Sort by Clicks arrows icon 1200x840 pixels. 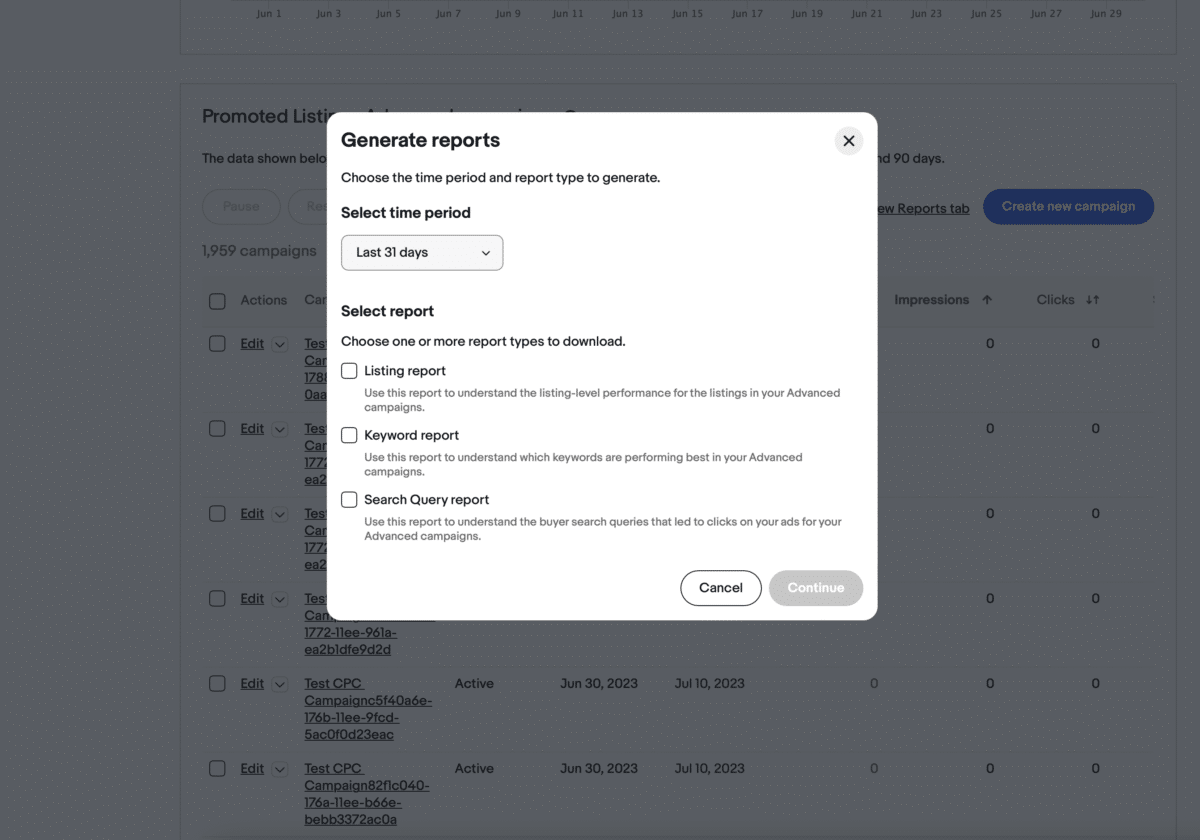tap(1092, 300)
